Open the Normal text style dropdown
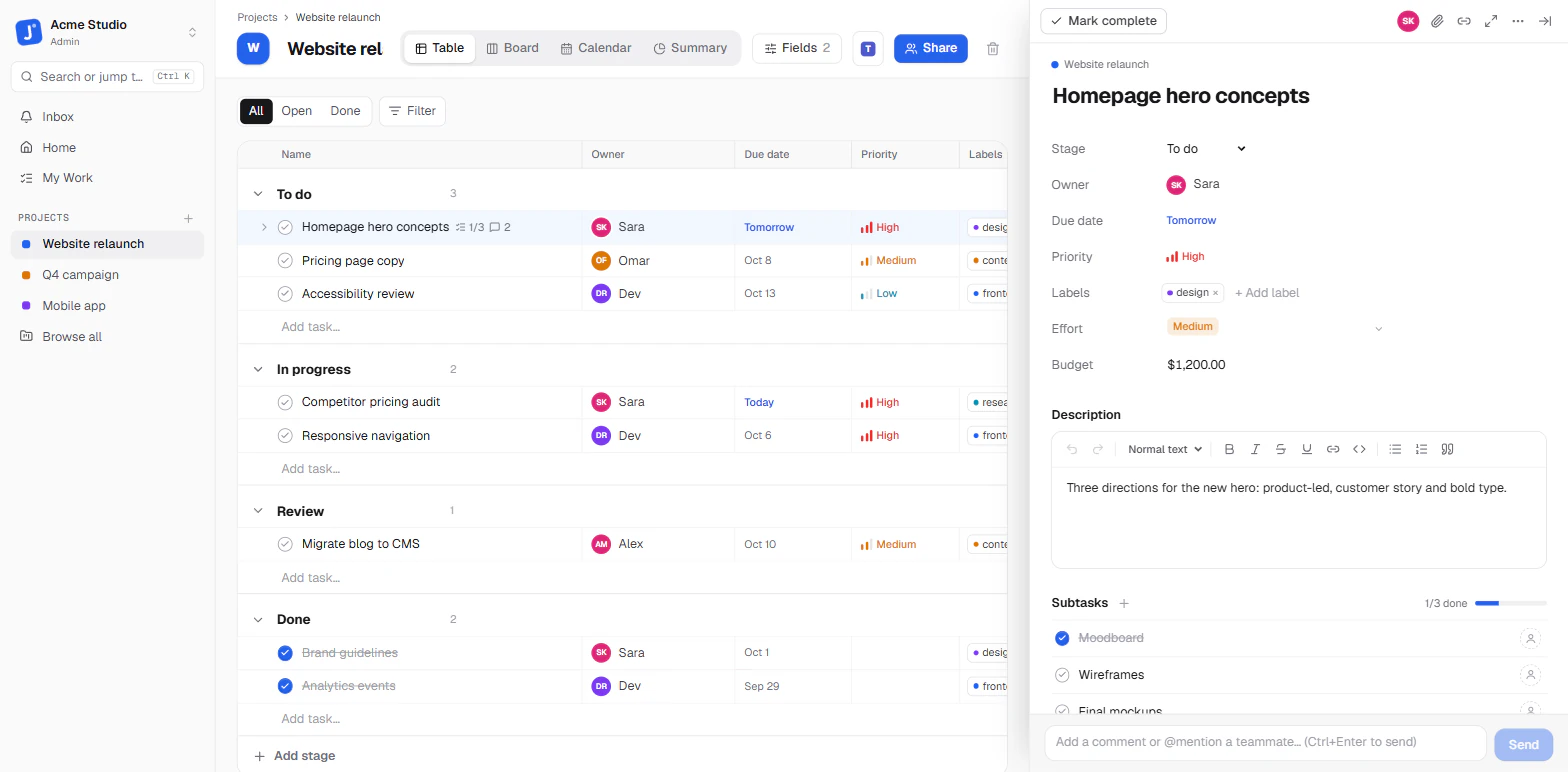The height and width of the screenshot is (772, 1568). click(1165, 449)
